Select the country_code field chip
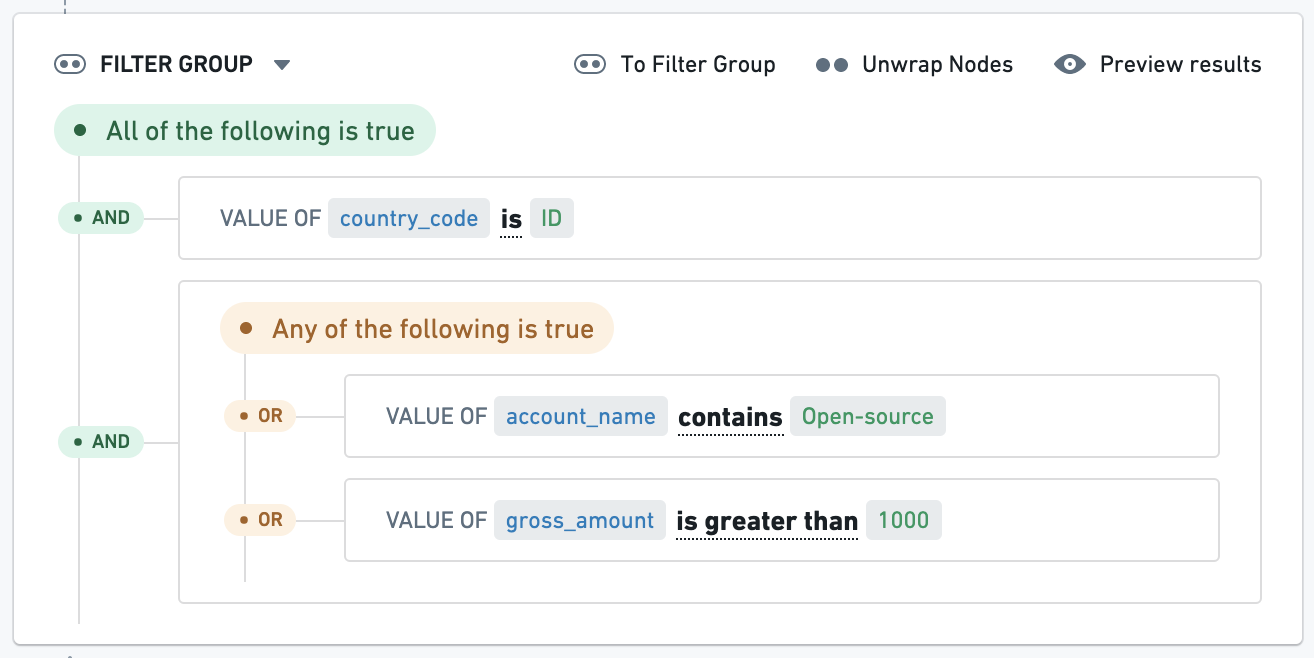This screenshot has width=1314, height=658. coord(409,218)
